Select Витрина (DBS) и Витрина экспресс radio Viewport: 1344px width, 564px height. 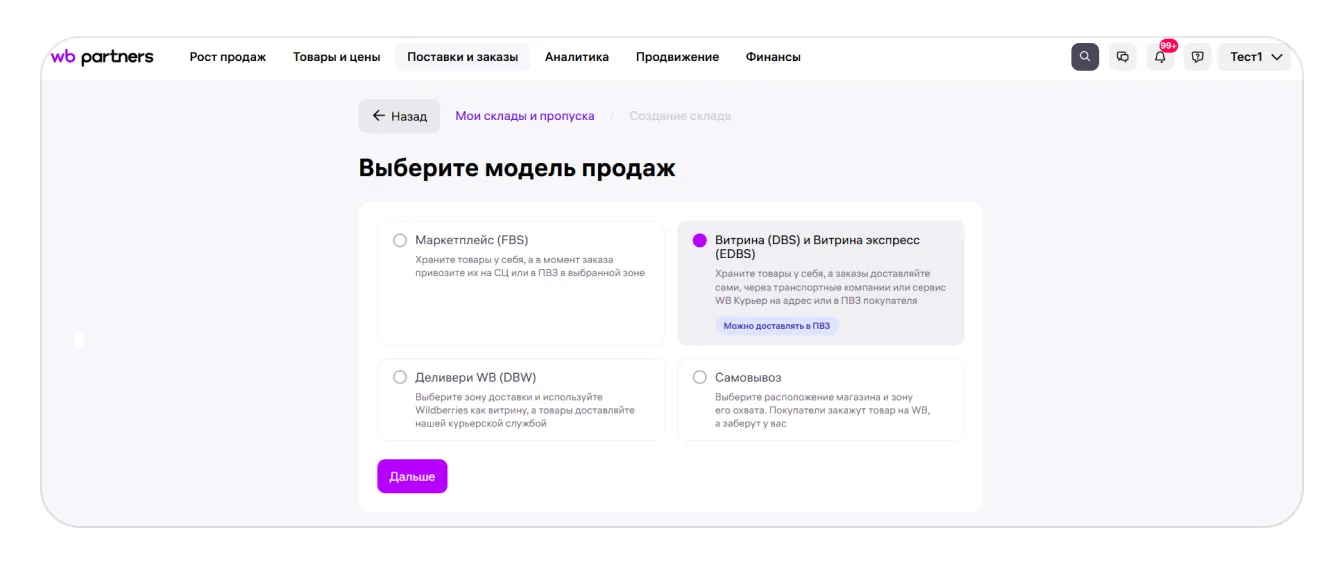700,240
